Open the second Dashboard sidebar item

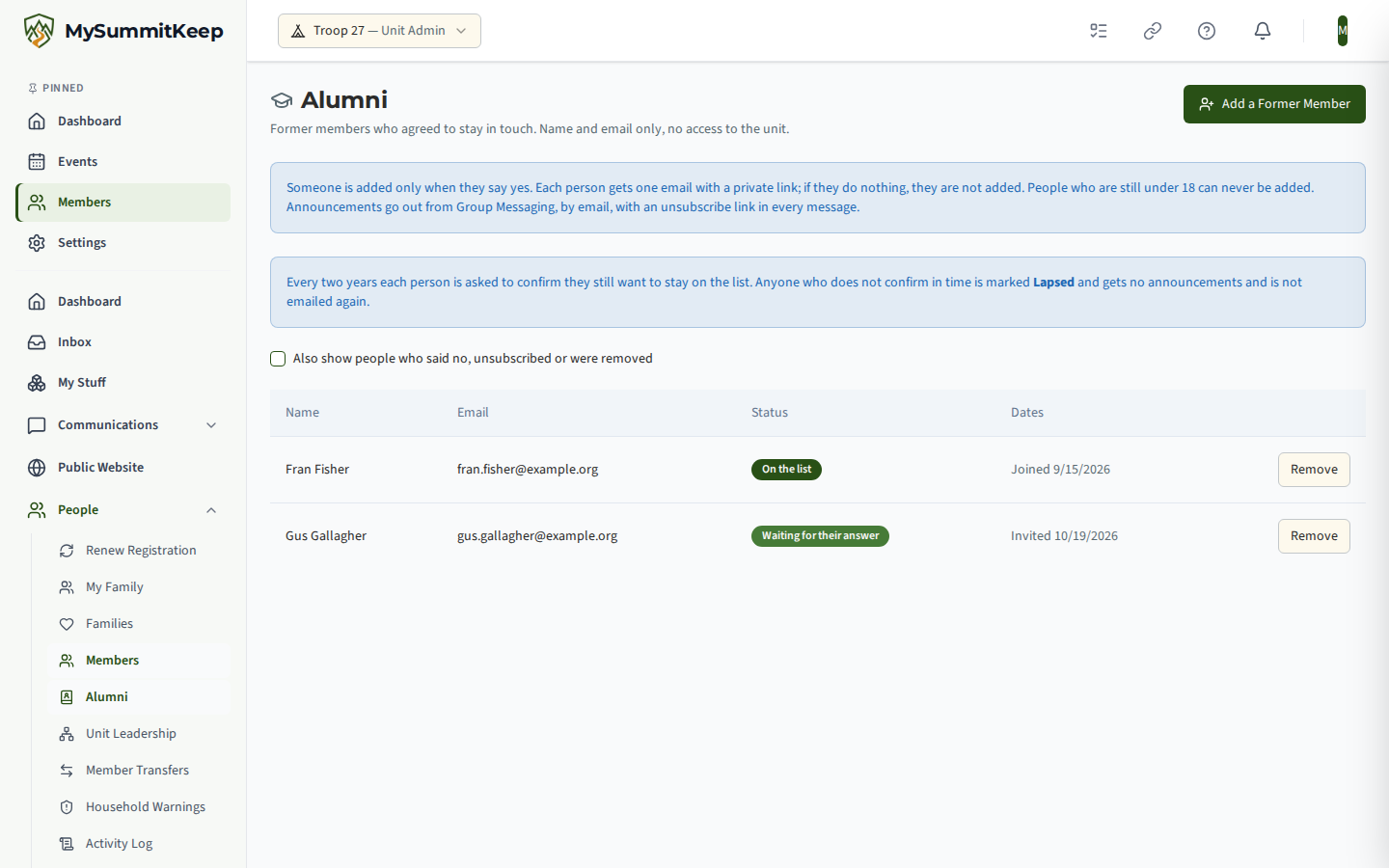pos(123,302)
